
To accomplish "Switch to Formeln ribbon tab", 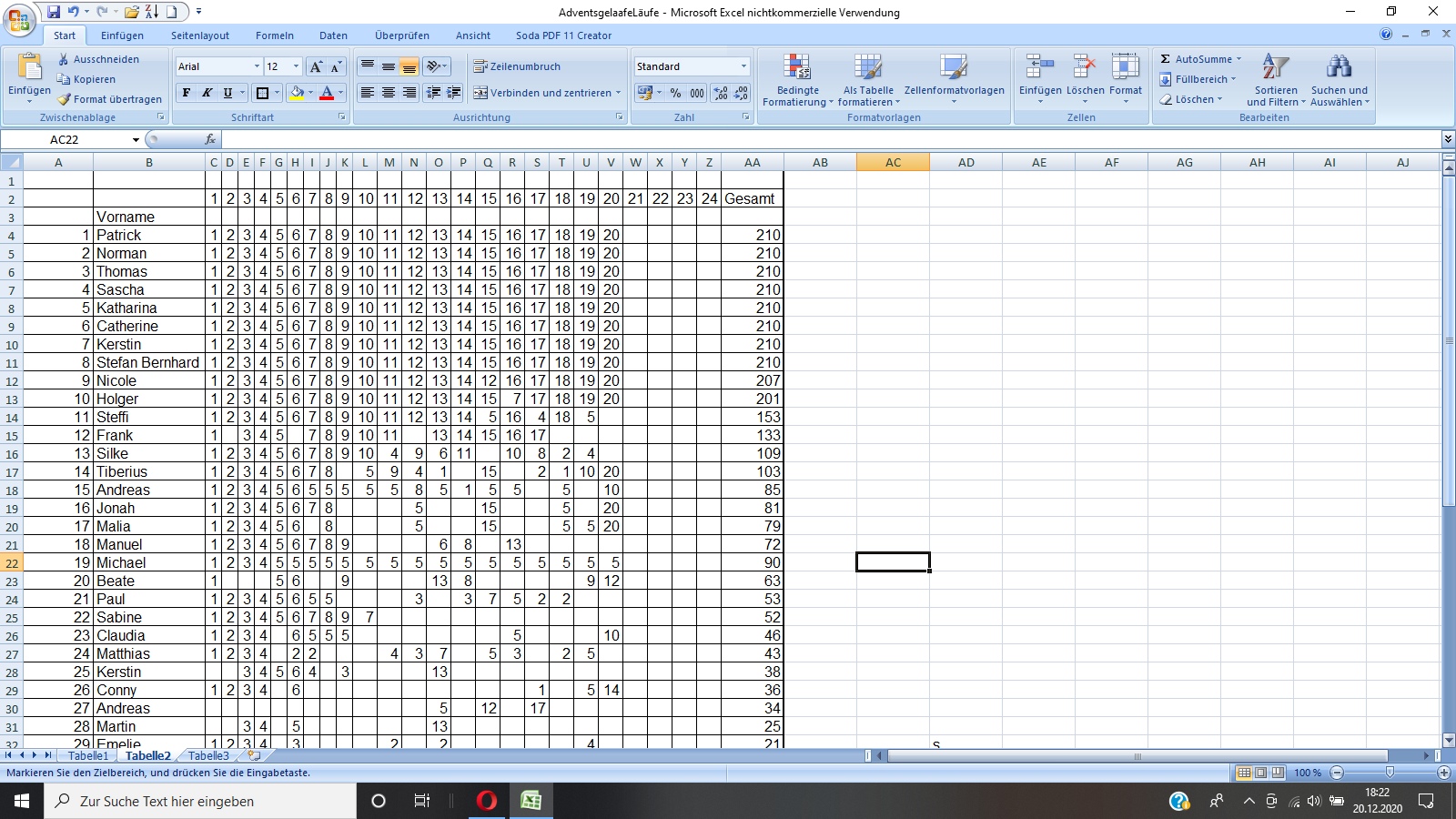I will pos(275,35).
